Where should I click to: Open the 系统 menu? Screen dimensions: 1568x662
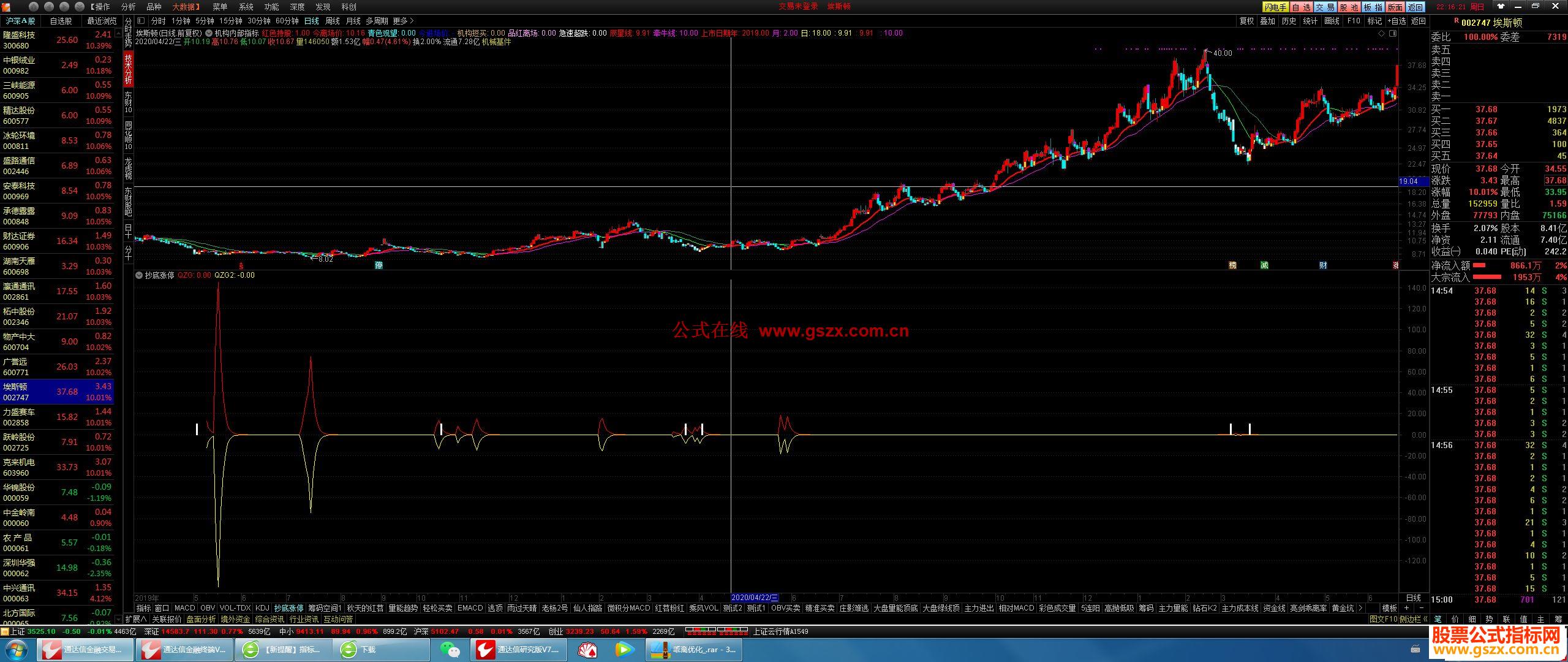(246, 7)
